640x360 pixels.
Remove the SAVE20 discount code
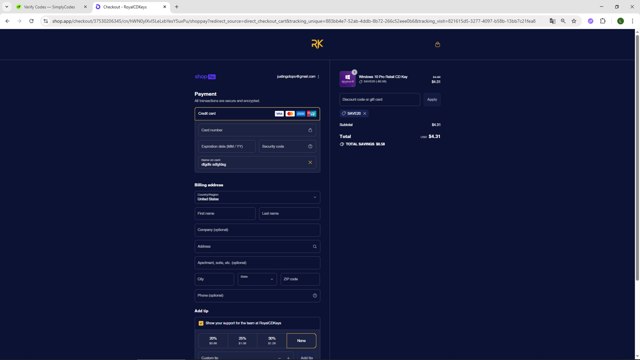(x=364, y=113)
